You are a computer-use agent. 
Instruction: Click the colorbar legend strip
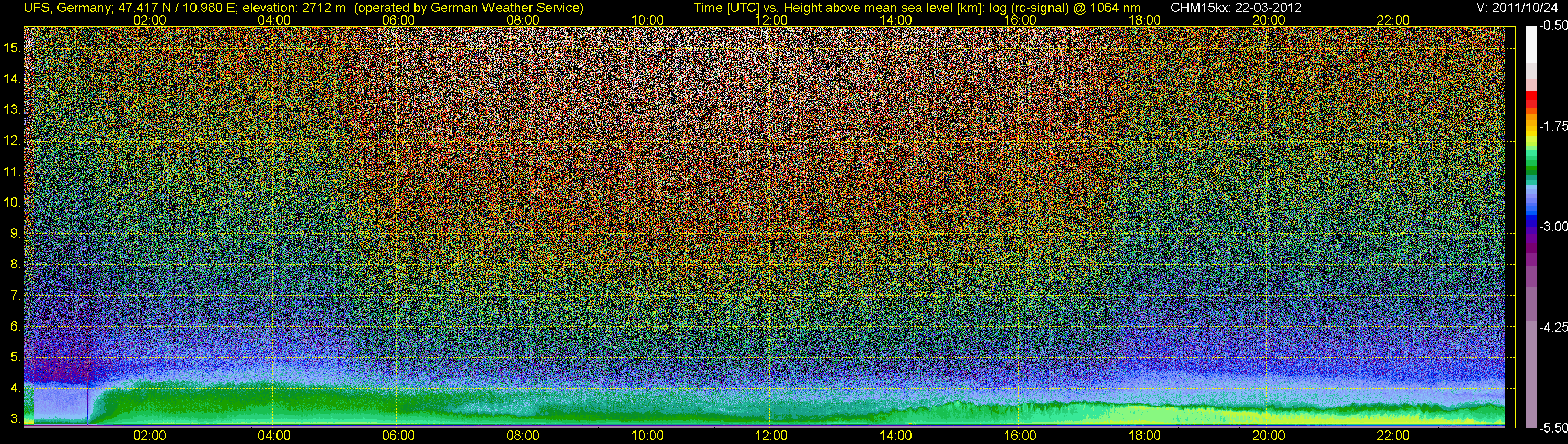click(1531, 227)
